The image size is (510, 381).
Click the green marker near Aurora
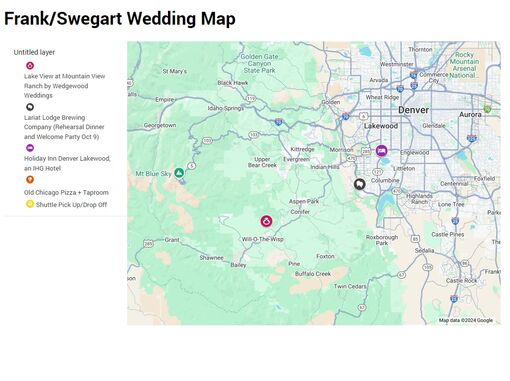point(487,109)
